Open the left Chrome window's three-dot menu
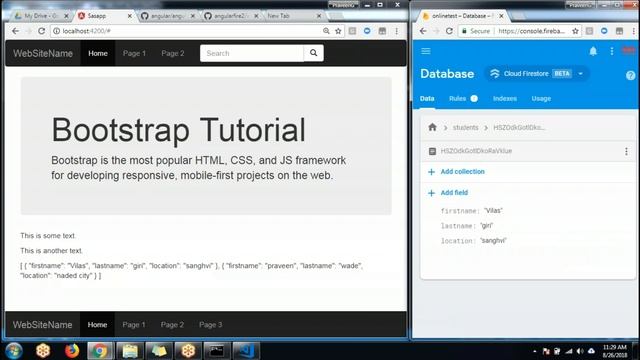The image size is (640, 360). [396, 31]
